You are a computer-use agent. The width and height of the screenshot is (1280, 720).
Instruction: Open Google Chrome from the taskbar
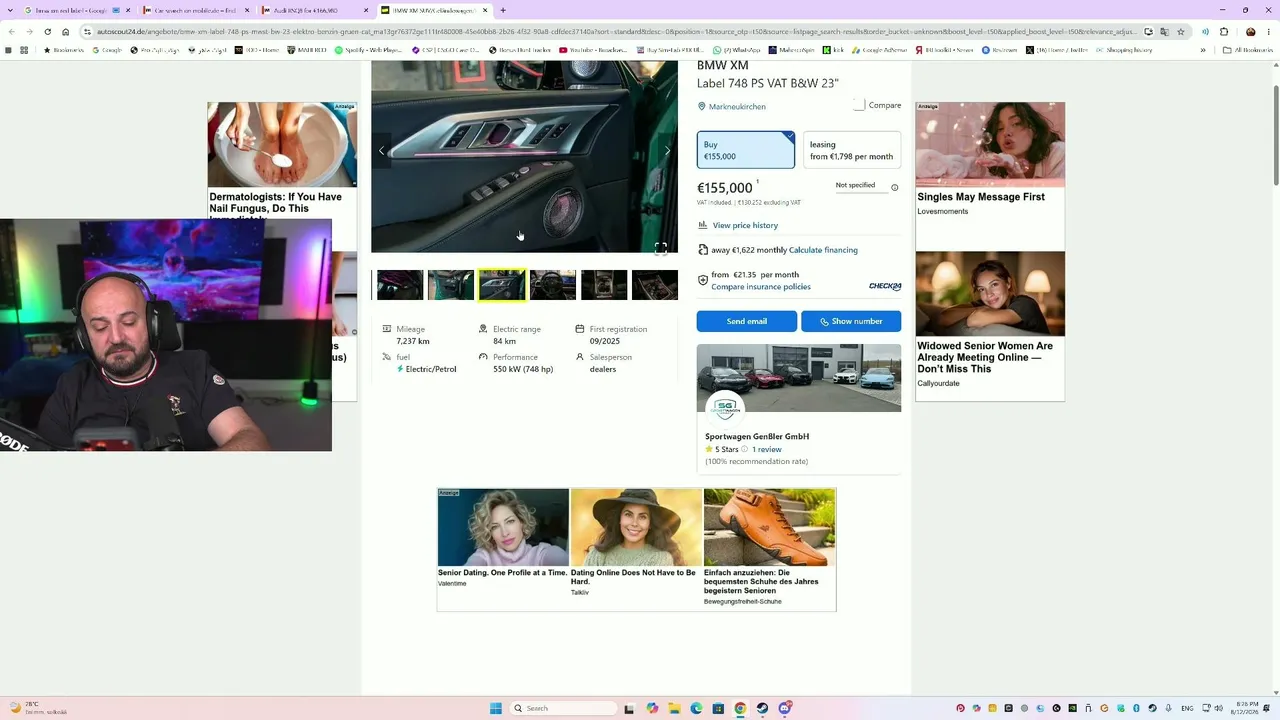[740, 708]
